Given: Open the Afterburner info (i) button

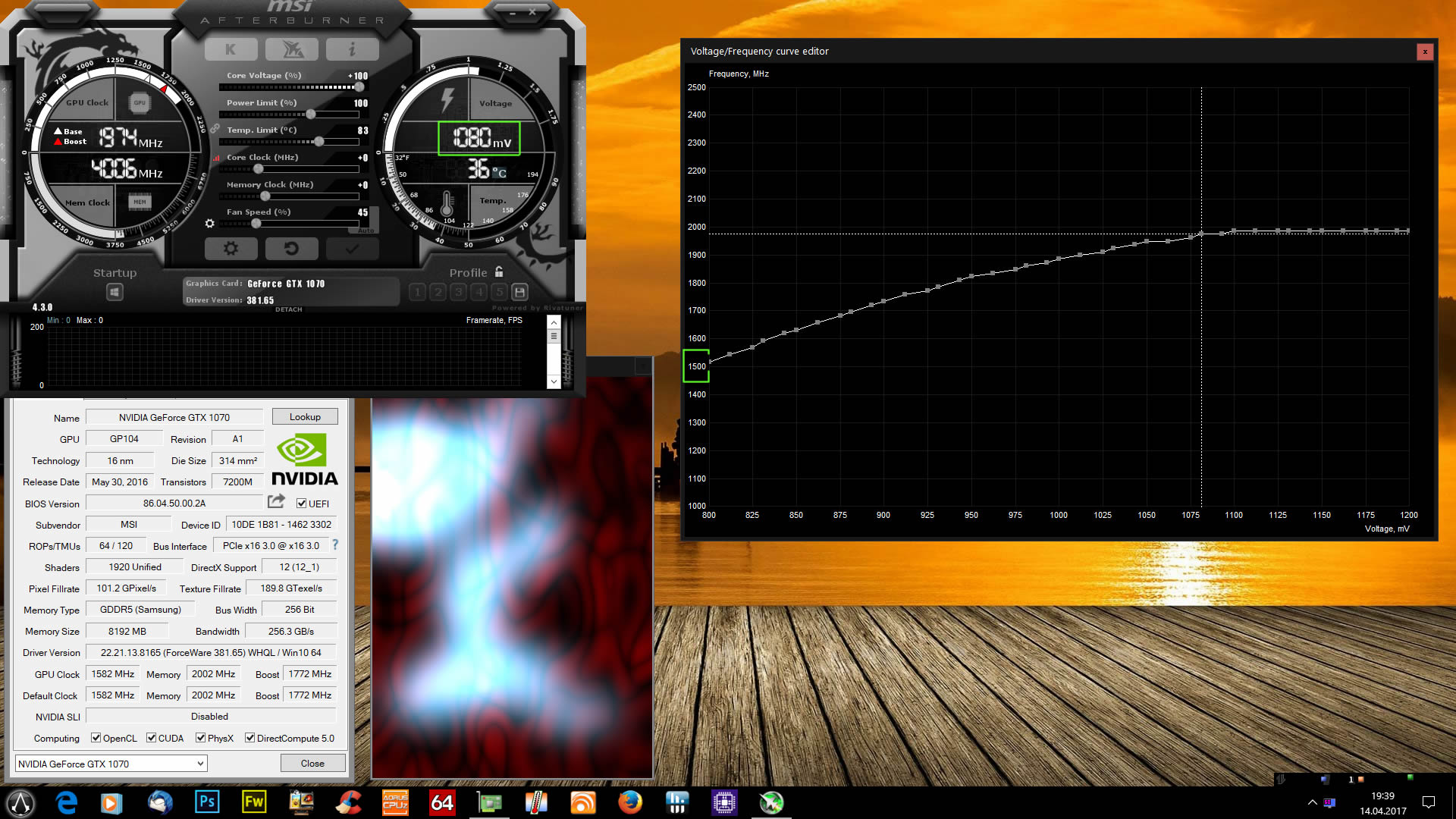Looking at the screenshot, I should pos(352,50).
